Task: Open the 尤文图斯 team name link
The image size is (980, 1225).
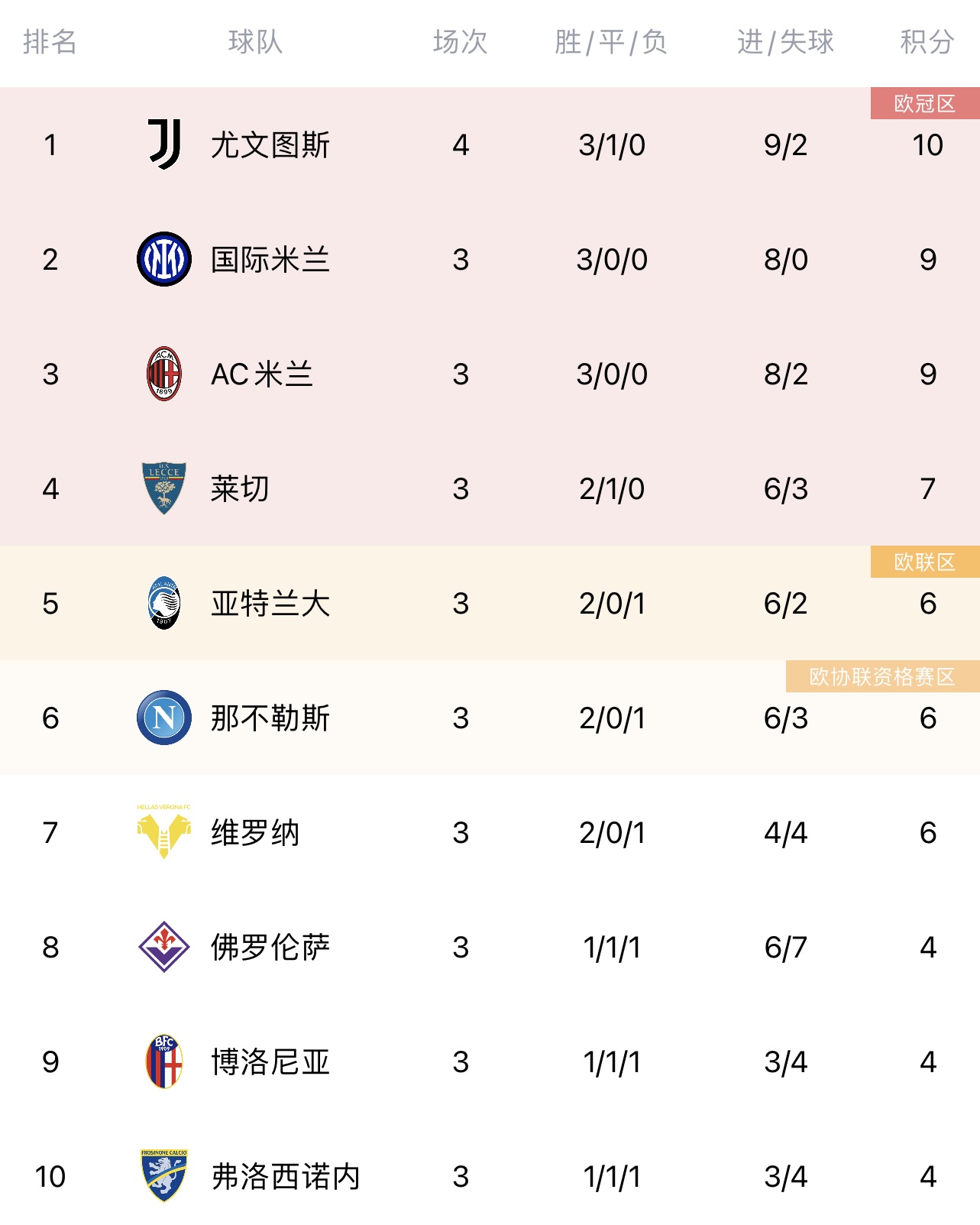Action: 270,145
